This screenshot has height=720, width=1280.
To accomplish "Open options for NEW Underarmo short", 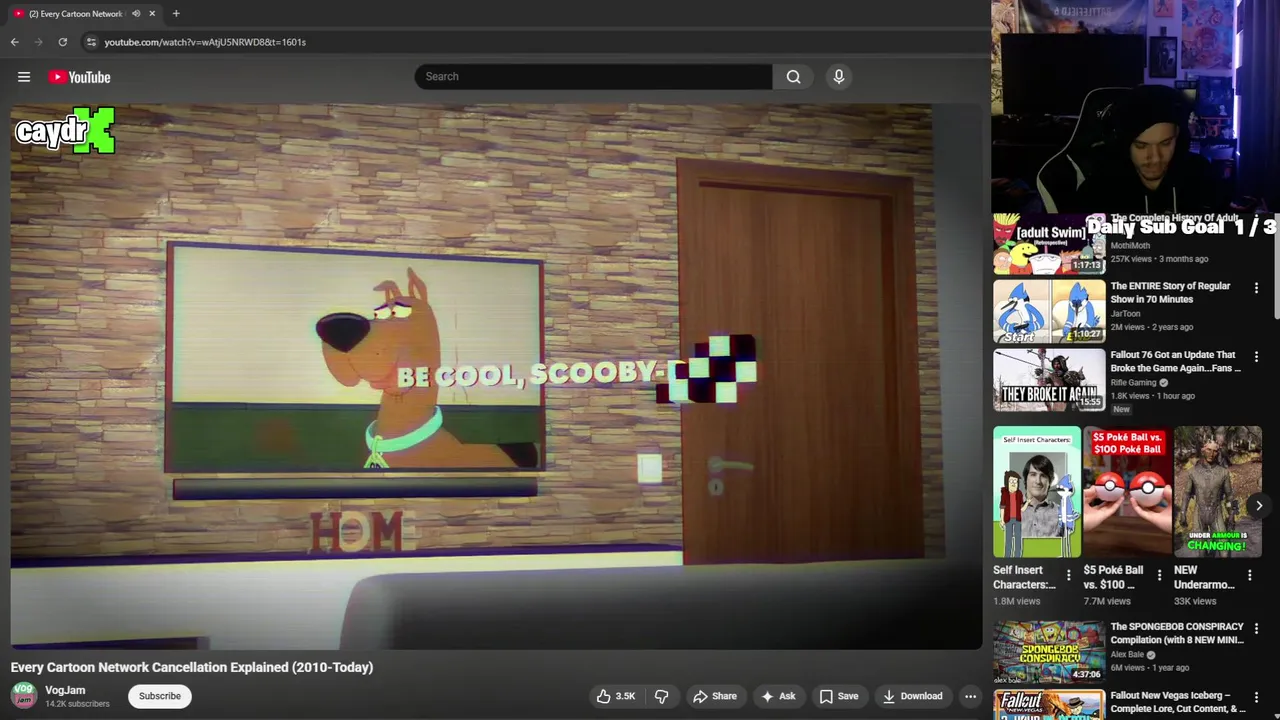I will pyautogui.click(x=1249, y=575).
